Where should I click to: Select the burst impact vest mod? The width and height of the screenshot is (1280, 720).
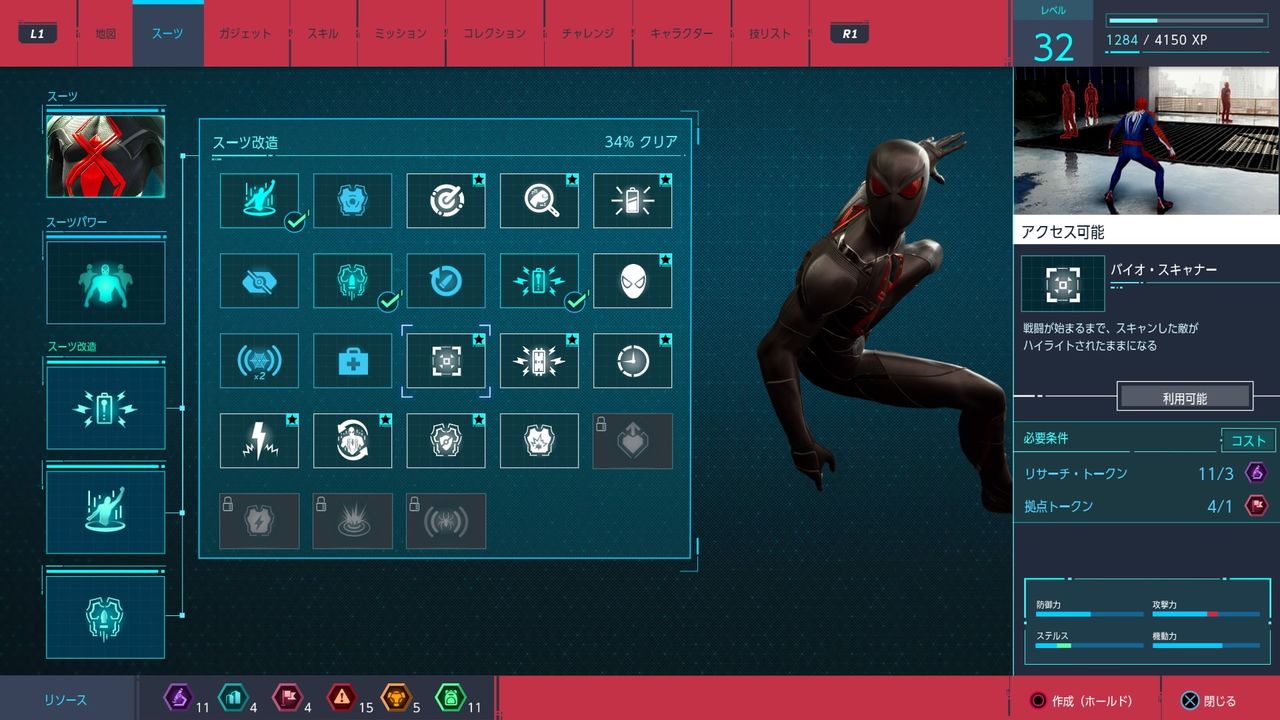click(x=540, y=441)
